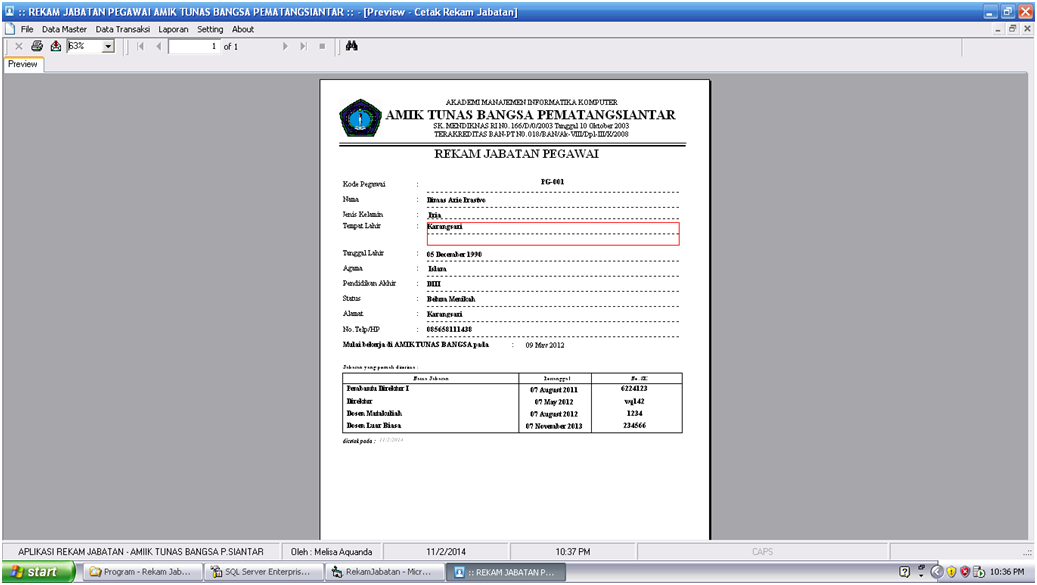
Task: Click the '11/2/2014' status bar date
Action: (x=446, y=551)
